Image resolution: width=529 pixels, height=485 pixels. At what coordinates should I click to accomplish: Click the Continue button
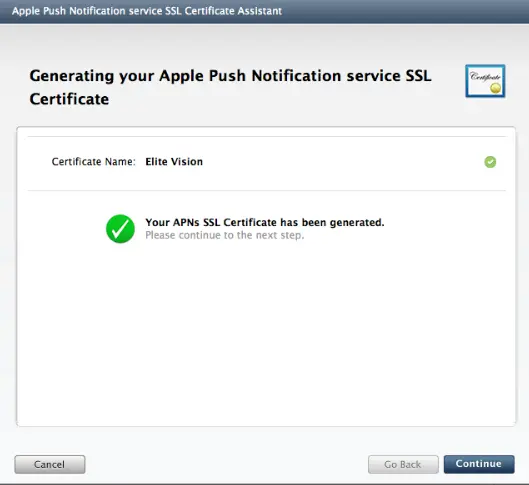click(x=479, y=464)
